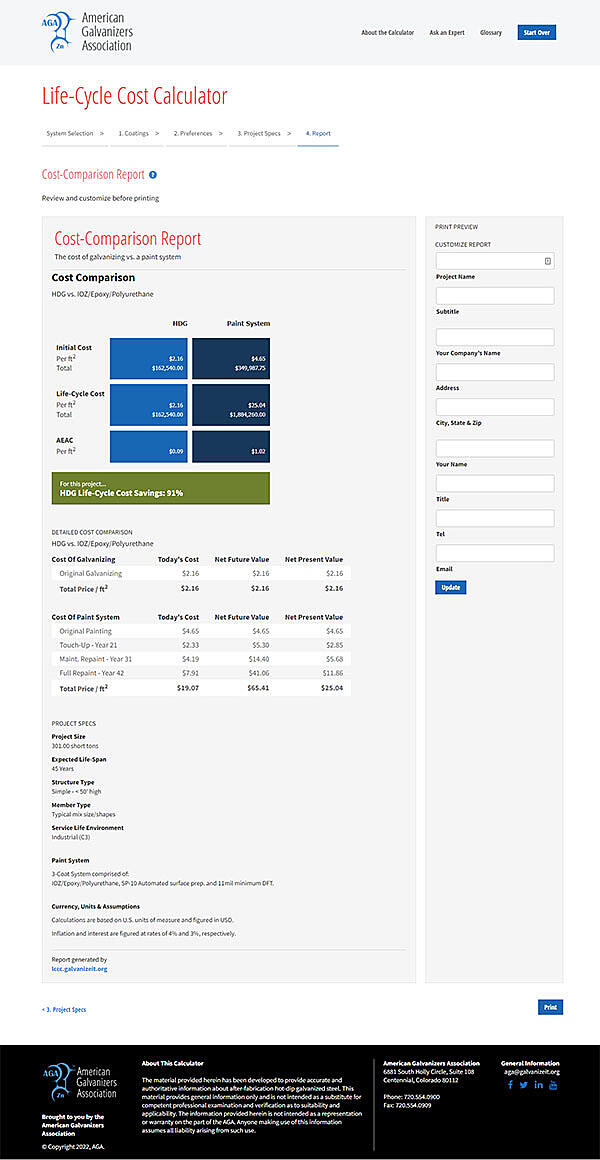
Task: Open About the Calculator page
Action: [388, 33]
